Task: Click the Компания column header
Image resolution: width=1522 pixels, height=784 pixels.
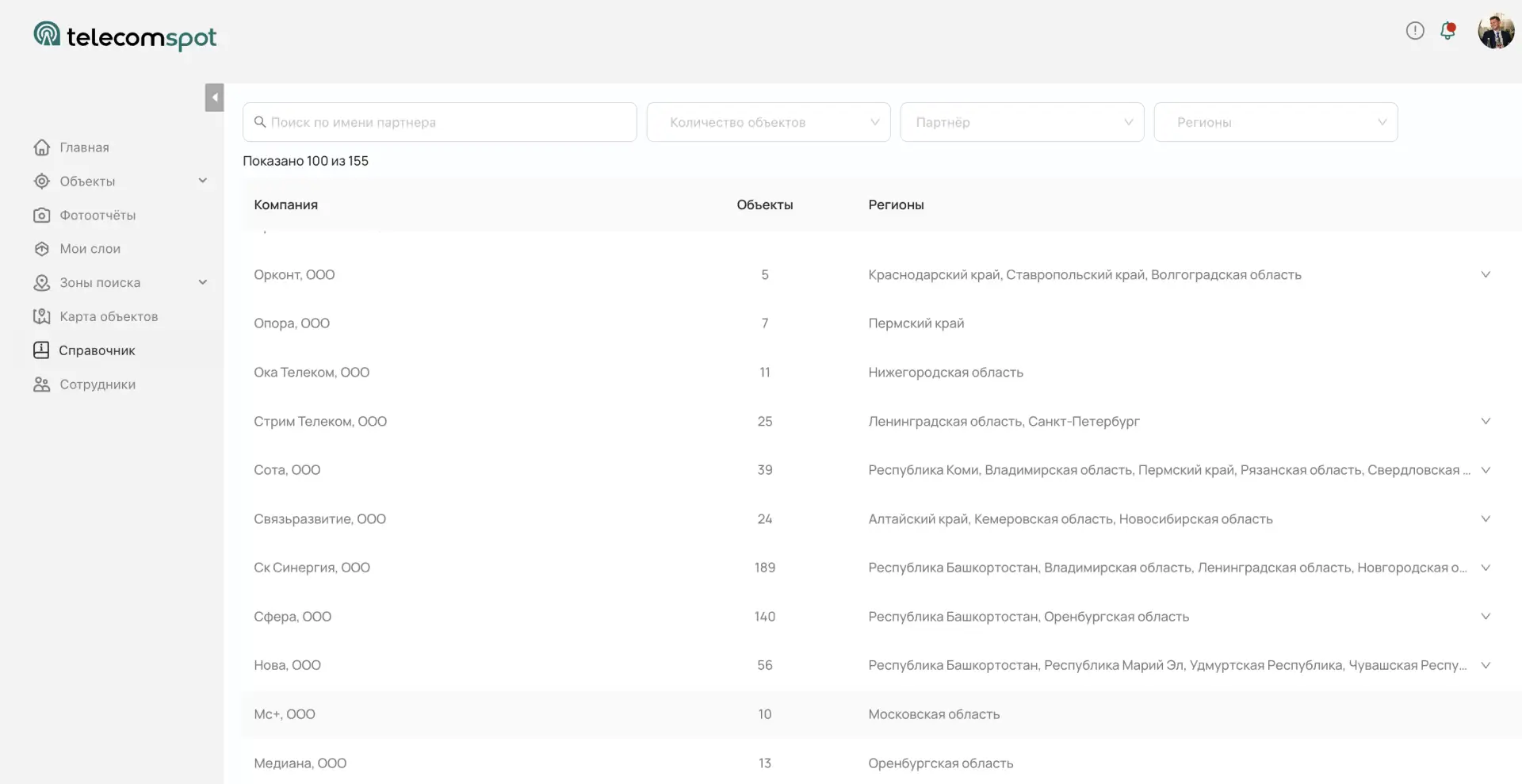Action: click(x=285, y=205)
